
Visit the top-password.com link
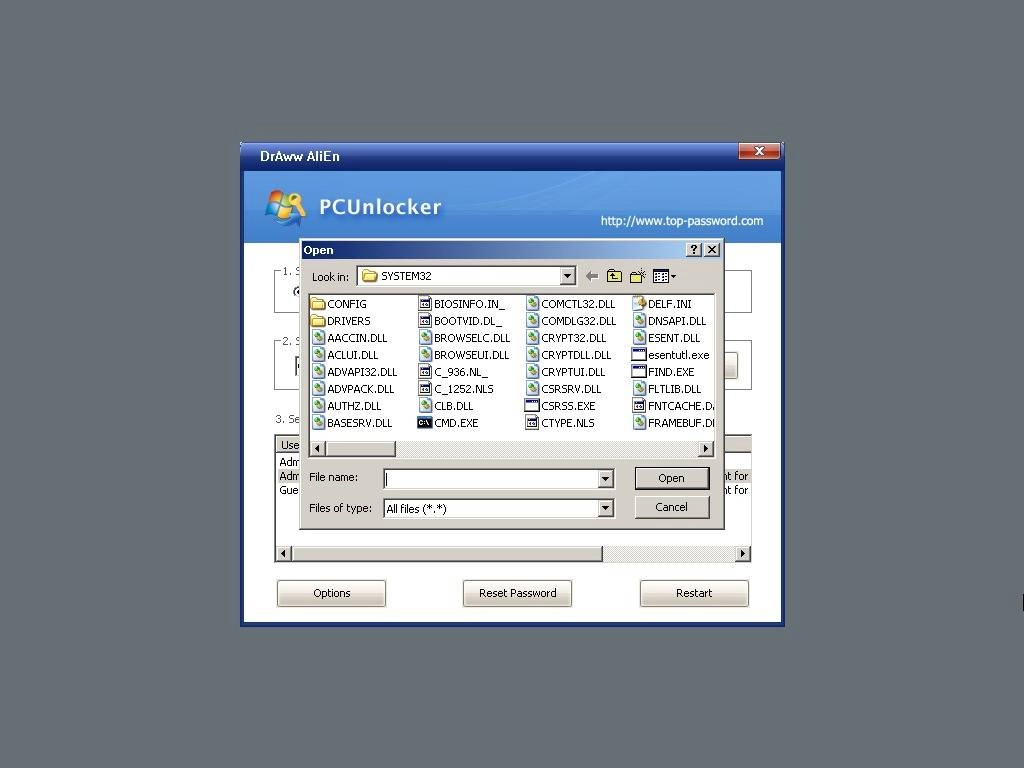(x=682, y=221)
